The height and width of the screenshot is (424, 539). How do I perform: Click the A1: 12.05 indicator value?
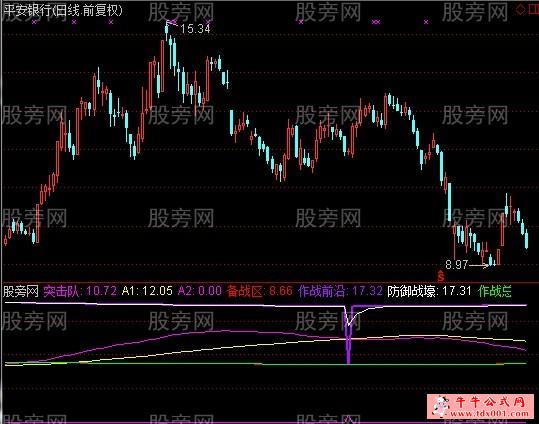[147, 291]
